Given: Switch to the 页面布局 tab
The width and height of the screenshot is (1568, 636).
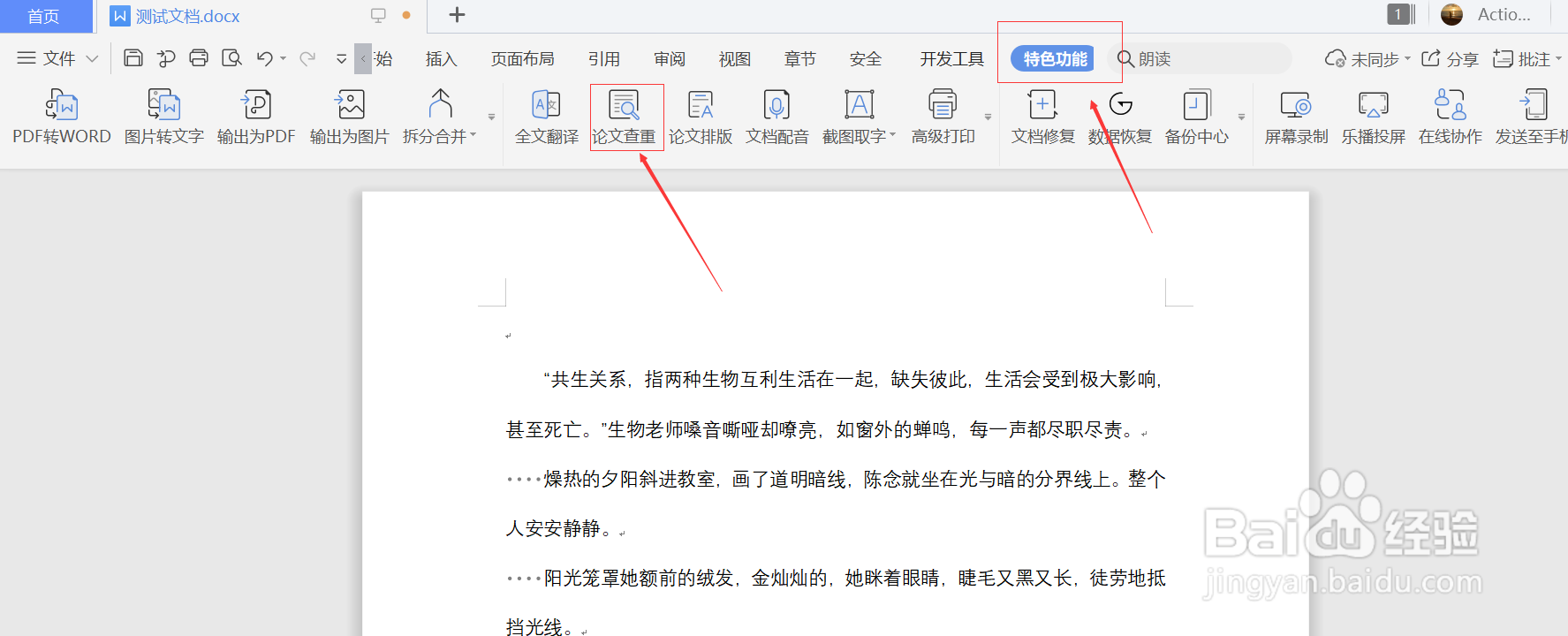Looking at the screenshot, I should tap(523, 59).
